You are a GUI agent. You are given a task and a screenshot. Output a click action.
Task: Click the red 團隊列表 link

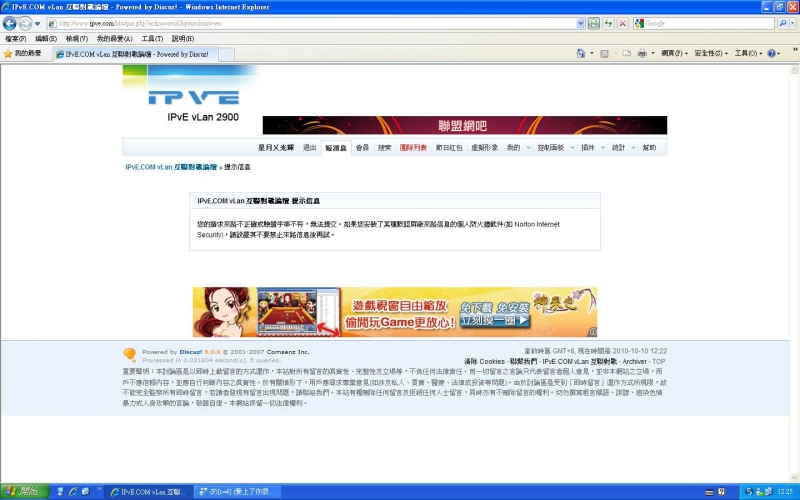click(413, 147)
